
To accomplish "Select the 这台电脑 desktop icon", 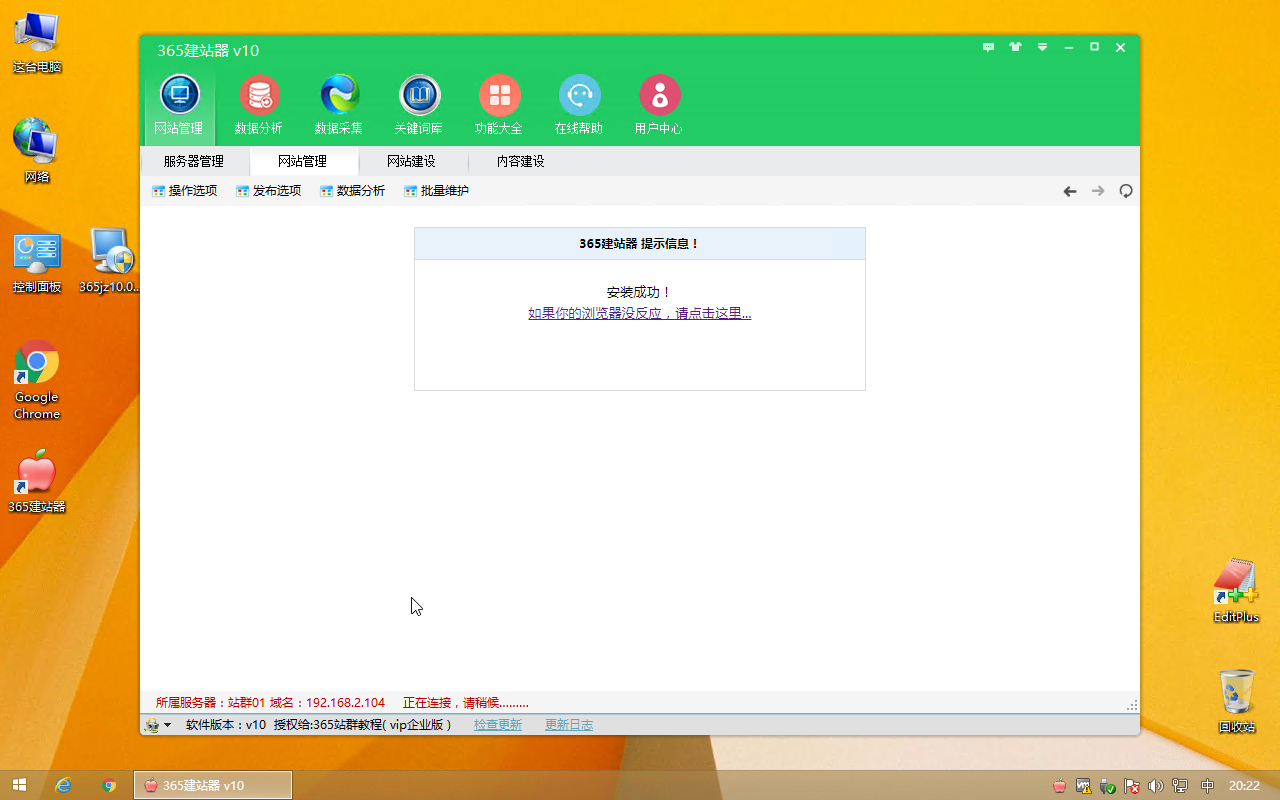I will click(37, 43).
